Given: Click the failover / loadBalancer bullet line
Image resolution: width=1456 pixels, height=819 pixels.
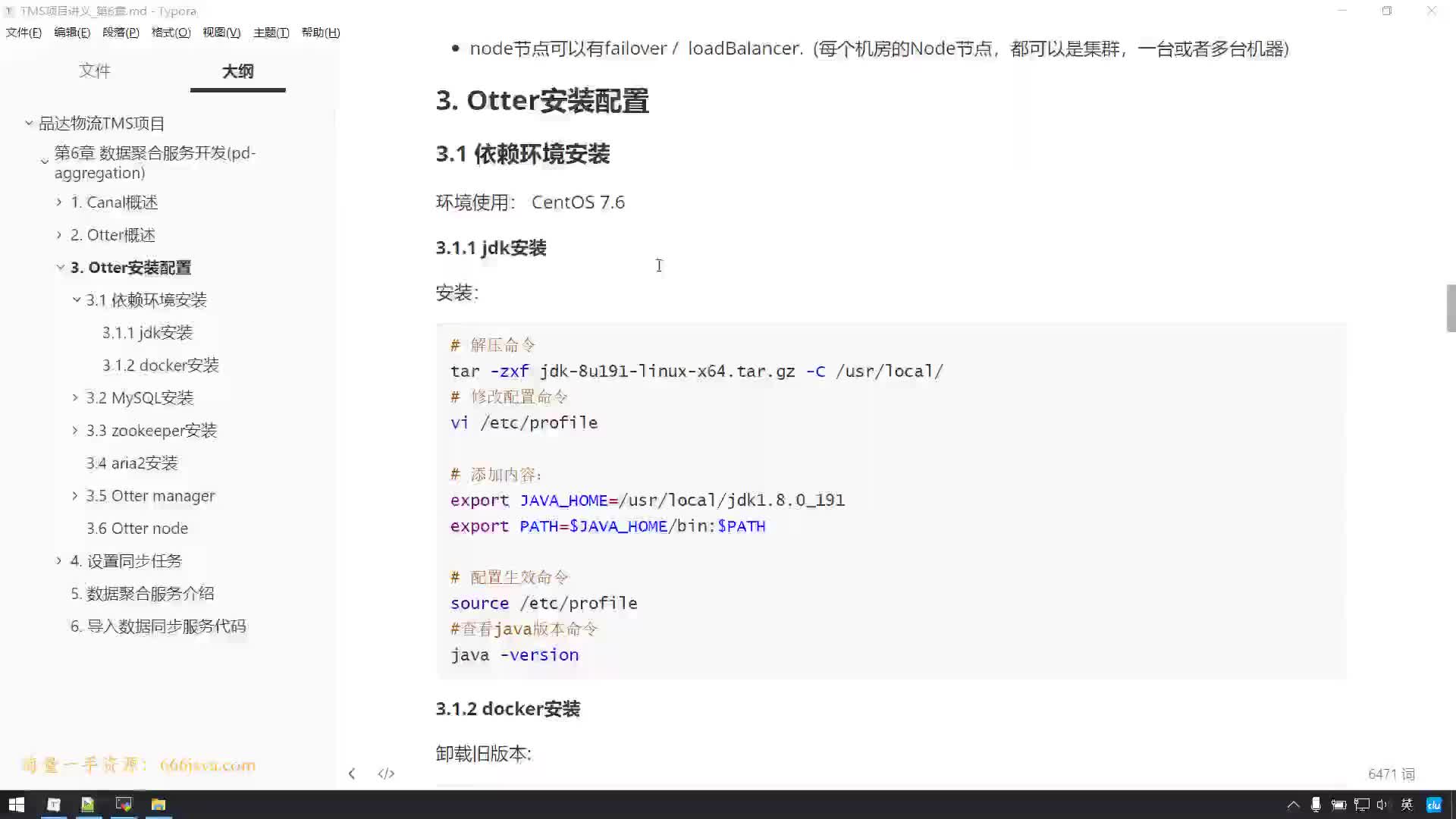Looking at the screenshot, I should (879, 49).
